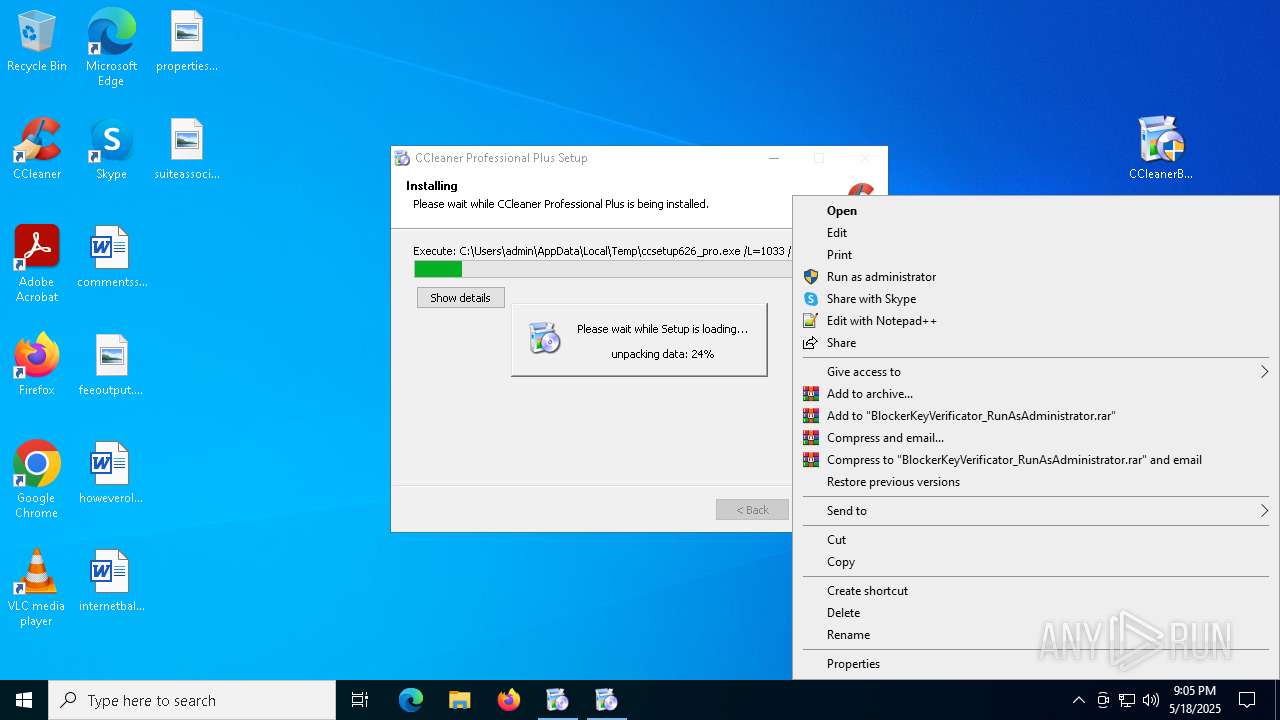Select Compress and email...
The height and width of the screenshot is (720, 1280).
[1035, 438]
